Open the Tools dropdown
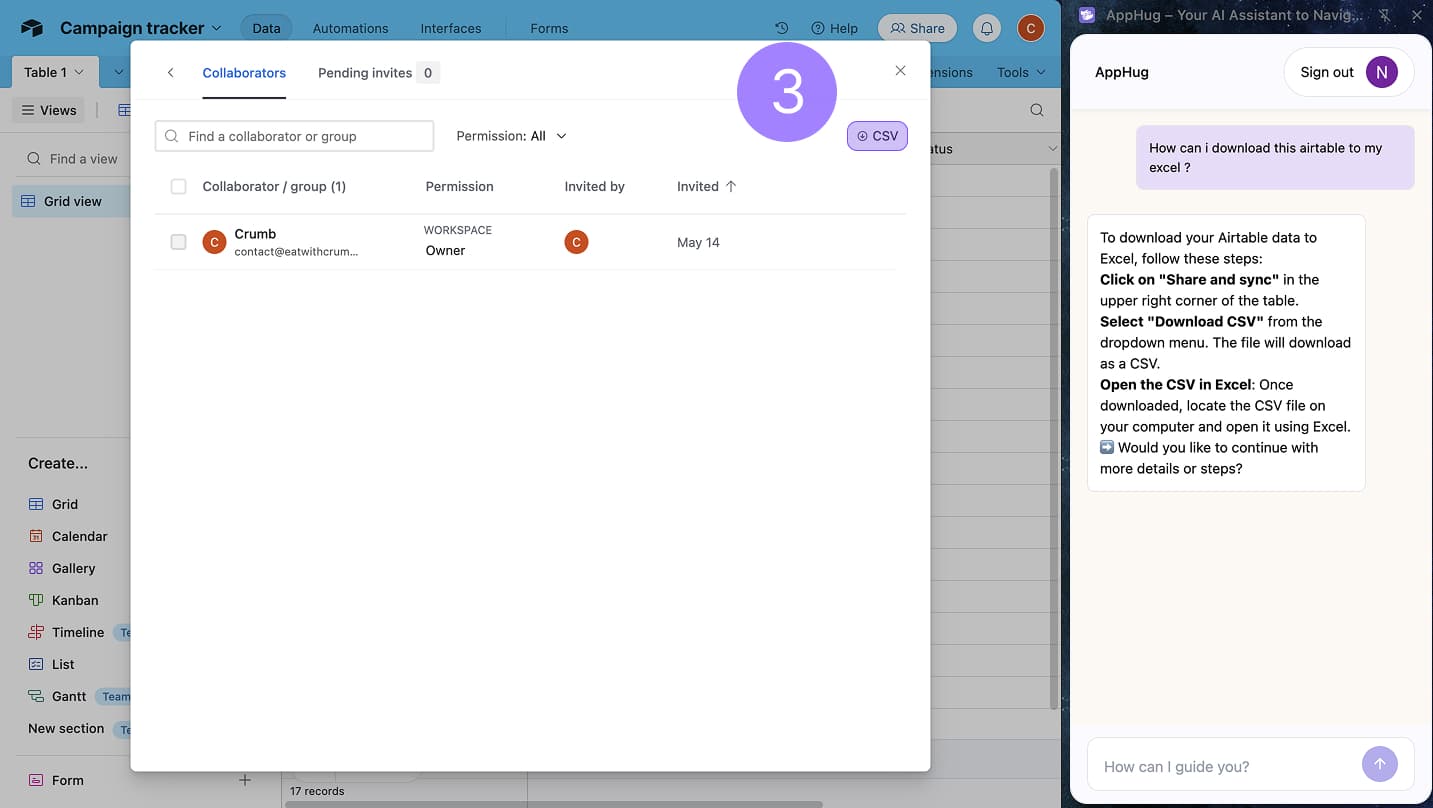Image resolution: width=1433 pixels, height=808 pixels. pyautogui.click(x=1021, y=72)
